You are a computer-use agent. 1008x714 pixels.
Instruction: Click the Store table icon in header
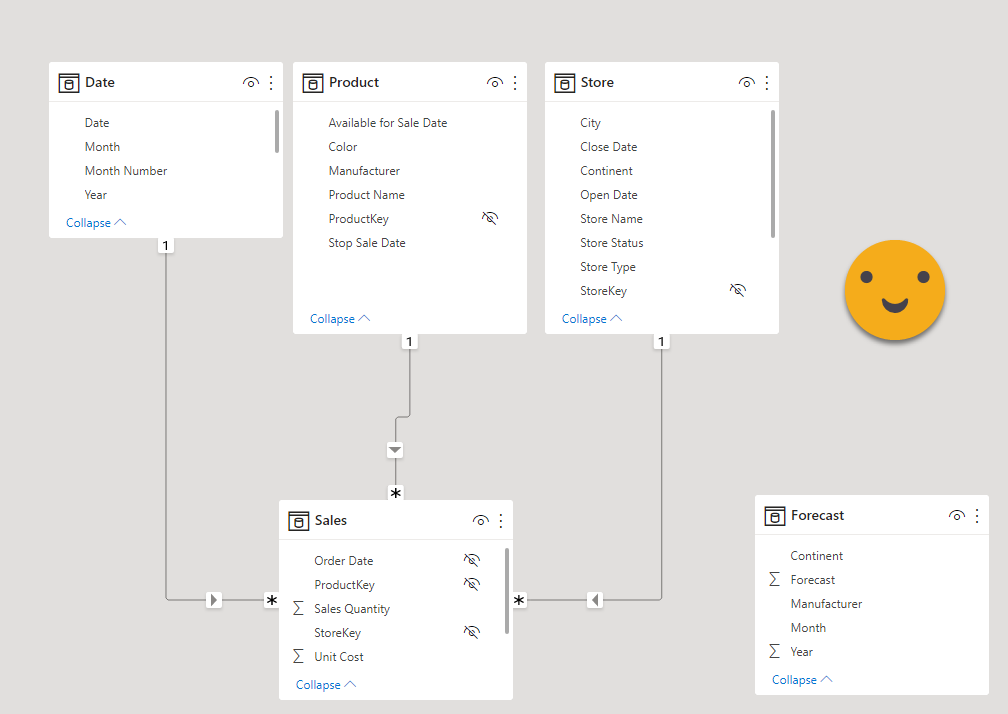point(565,83)
